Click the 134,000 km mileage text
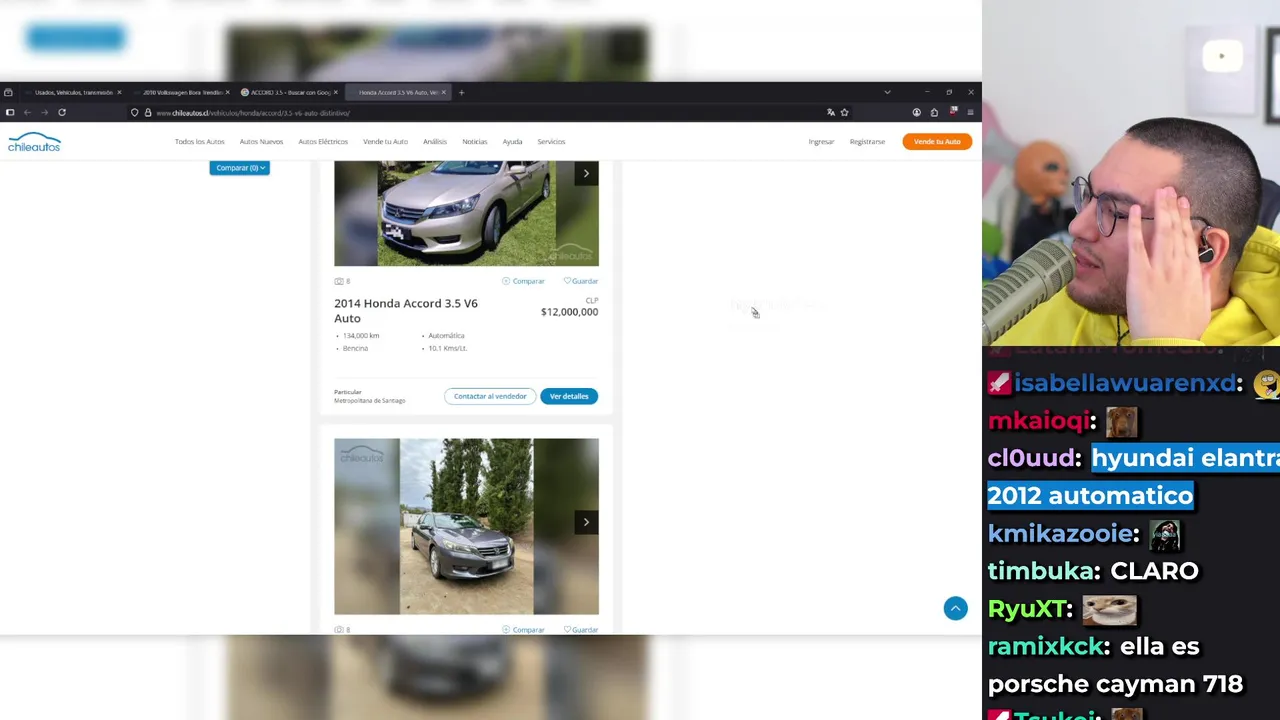 pyautogui.click(x=361, y=336)
